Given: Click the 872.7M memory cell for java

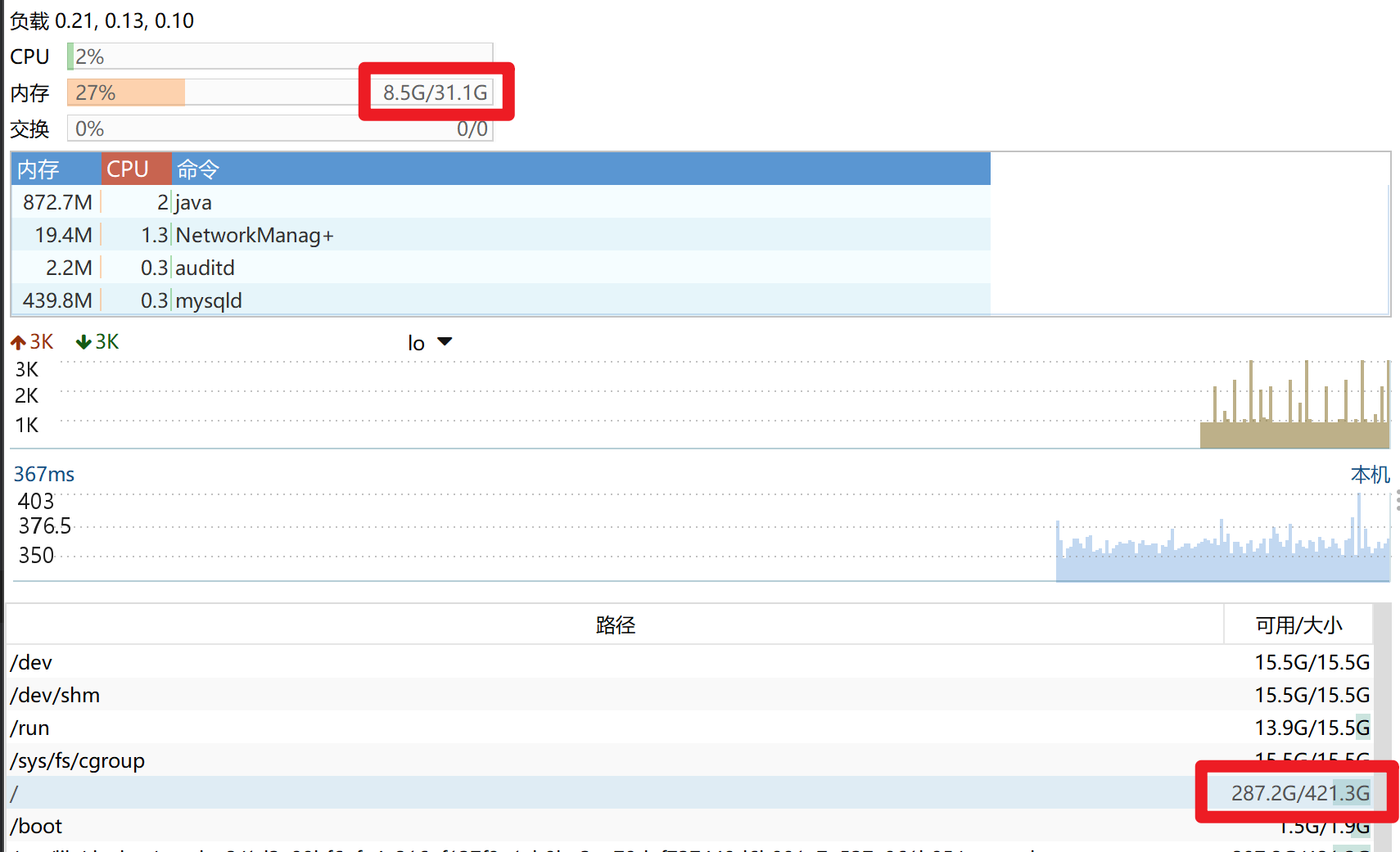Looking at the screenshot, I should (57, 202).
